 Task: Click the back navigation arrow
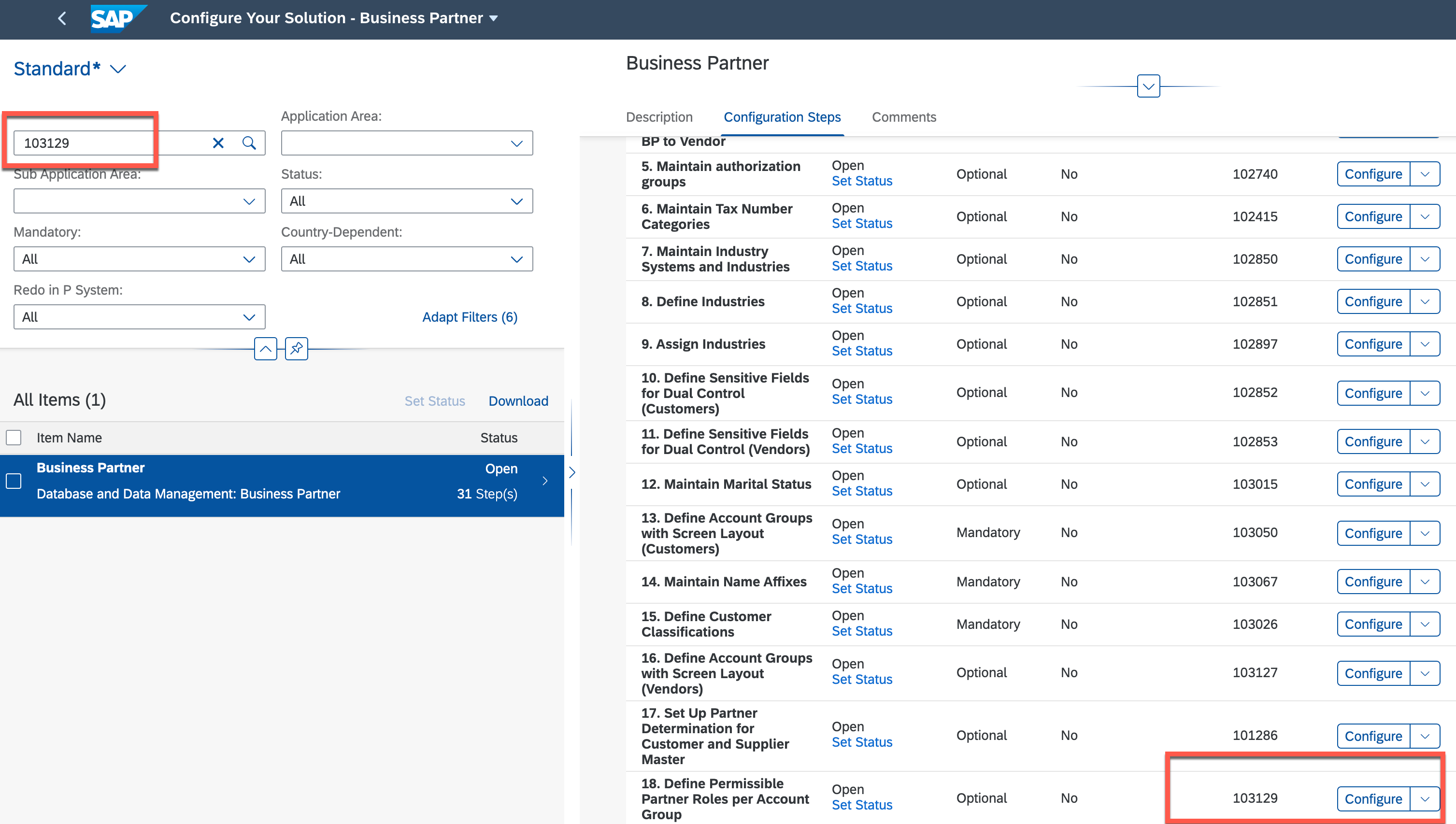[62, 19]
